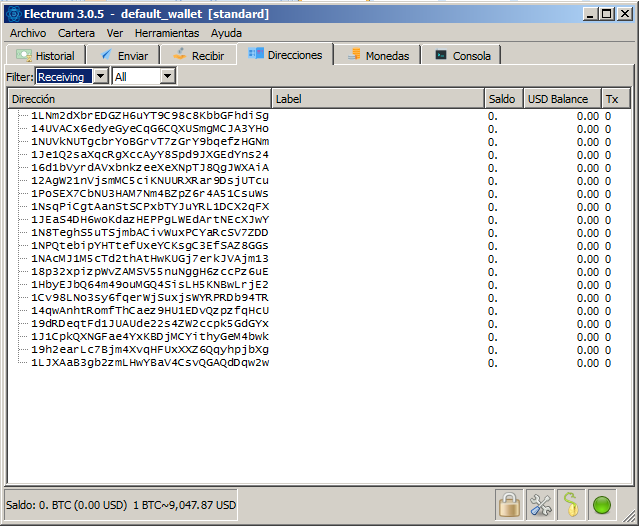Click the padlock password icon in status bar
The image size is (639, 526).
pos(509,505)
